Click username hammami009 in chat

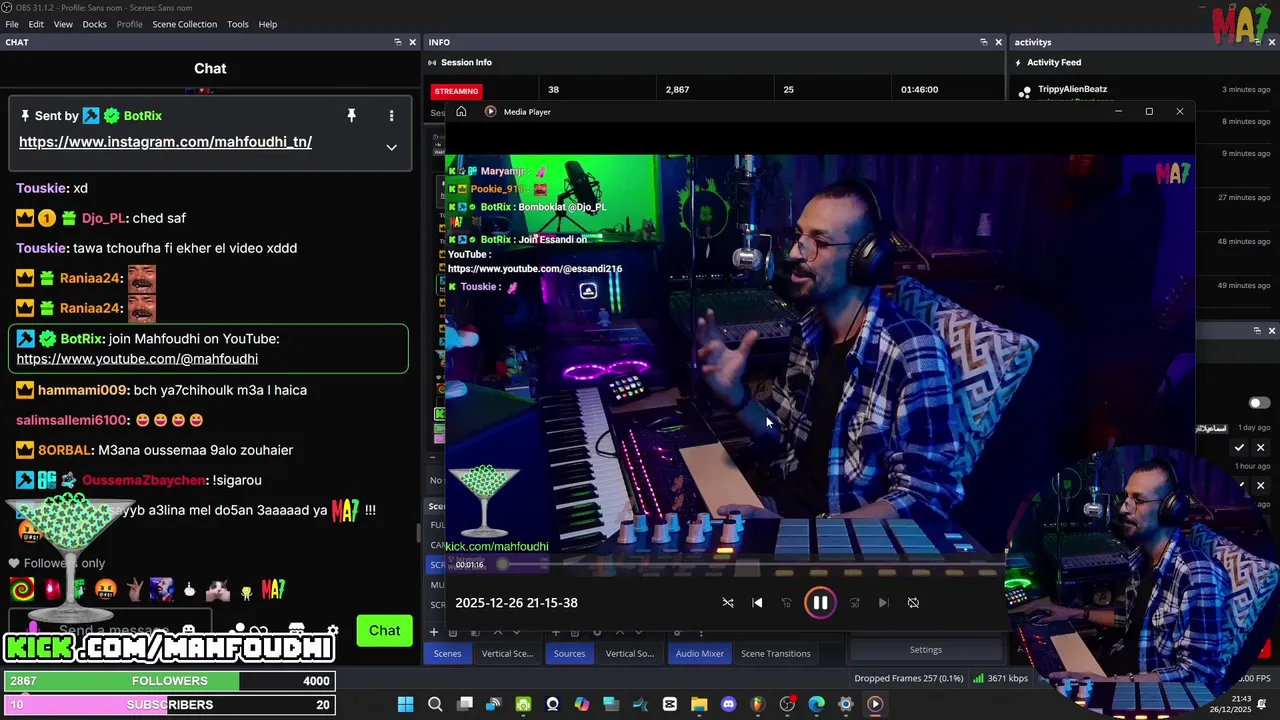click(83, 390)
